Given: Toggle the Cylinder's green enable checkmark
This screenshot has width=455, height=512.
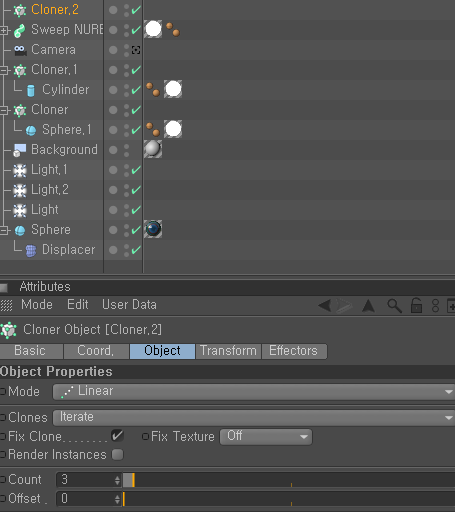Looking at the screenshot, I should 136,90.
